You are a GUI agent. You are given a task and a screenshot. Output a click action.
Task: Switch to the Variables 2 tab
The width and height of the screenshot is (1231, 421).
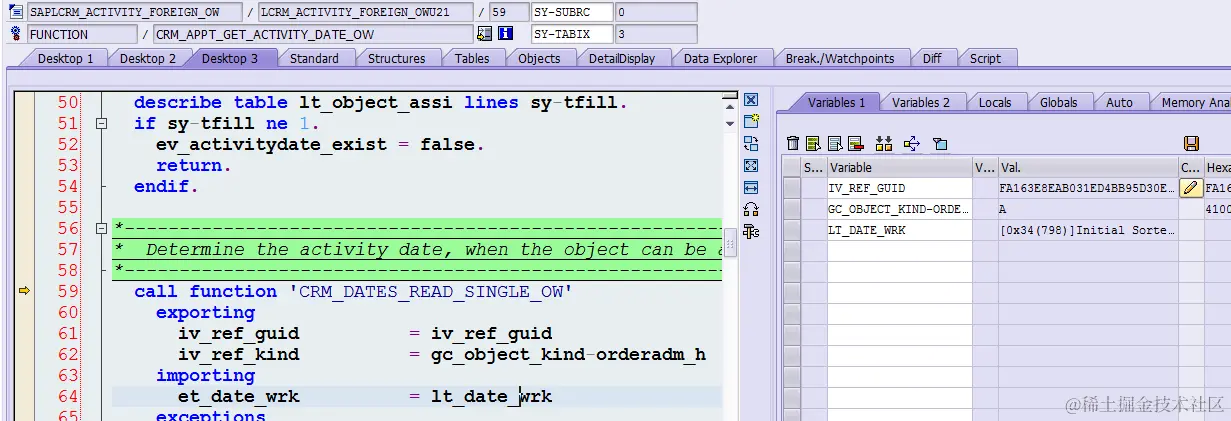921,102
